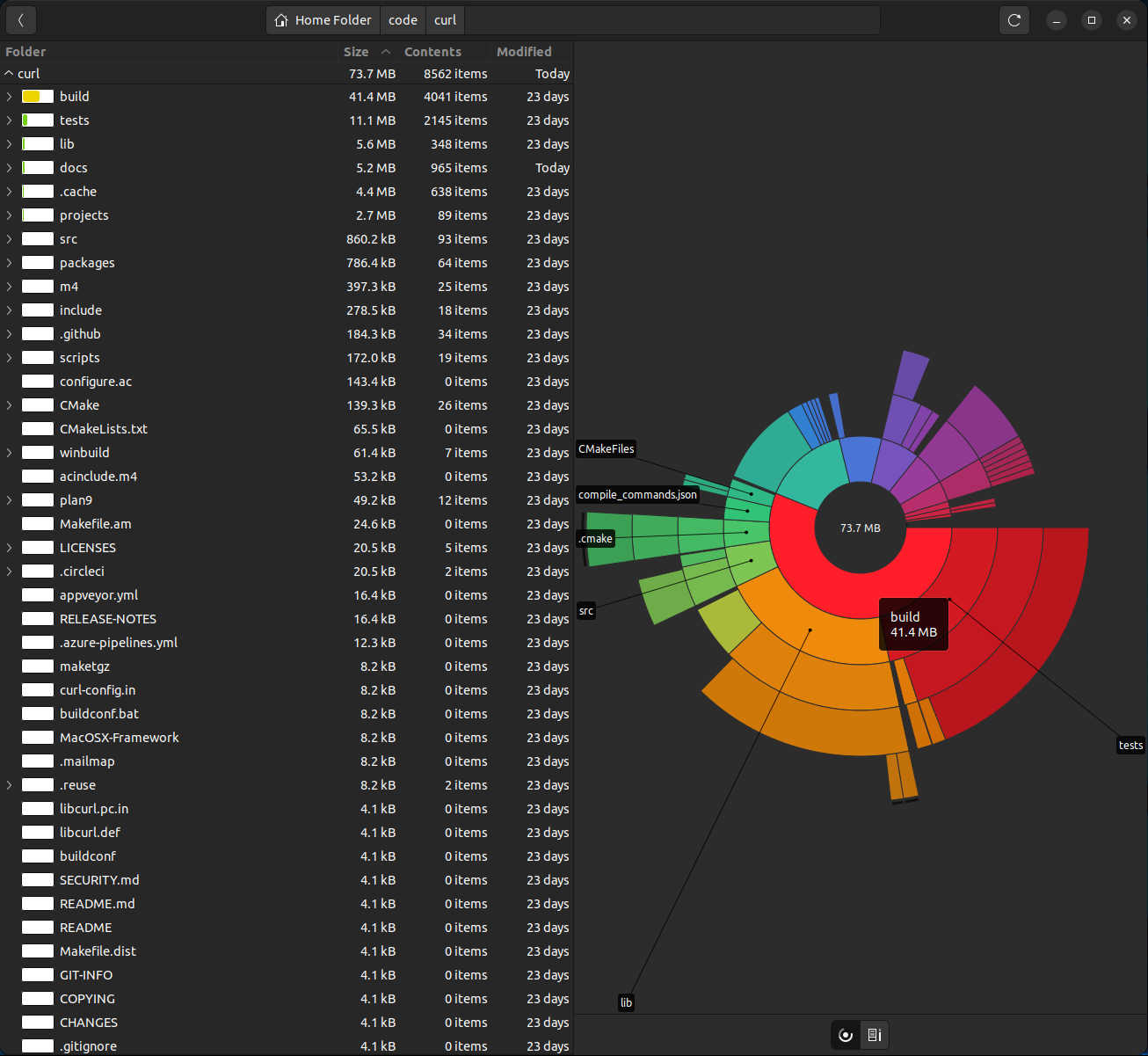Expand the src folder row
1148x1056 pixels.
(9, 239)
